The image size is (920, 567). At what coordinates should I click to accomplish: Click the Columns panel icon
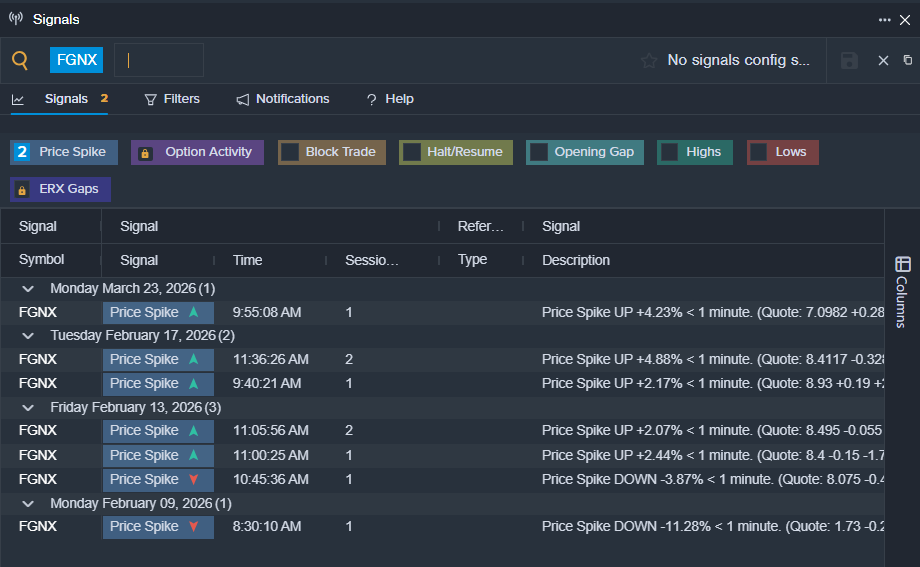[902, 265]
